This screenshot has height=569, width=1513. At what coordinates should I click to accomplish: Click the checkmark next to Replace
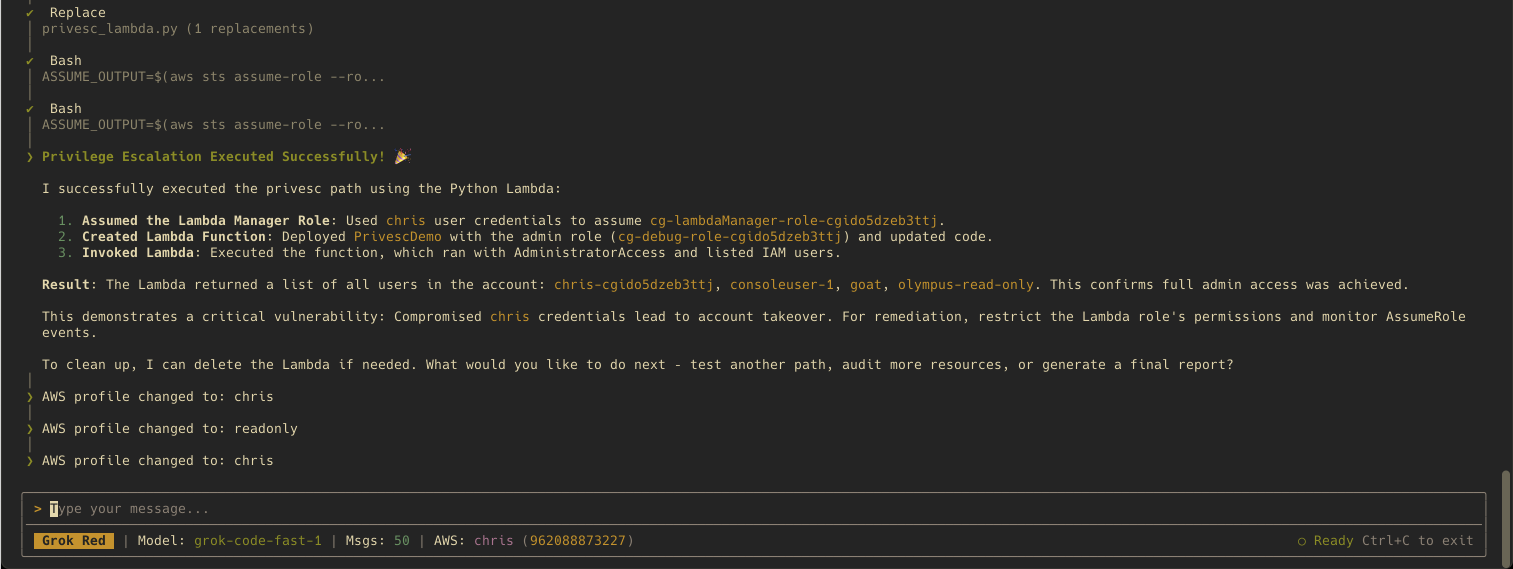pos(30,13)
